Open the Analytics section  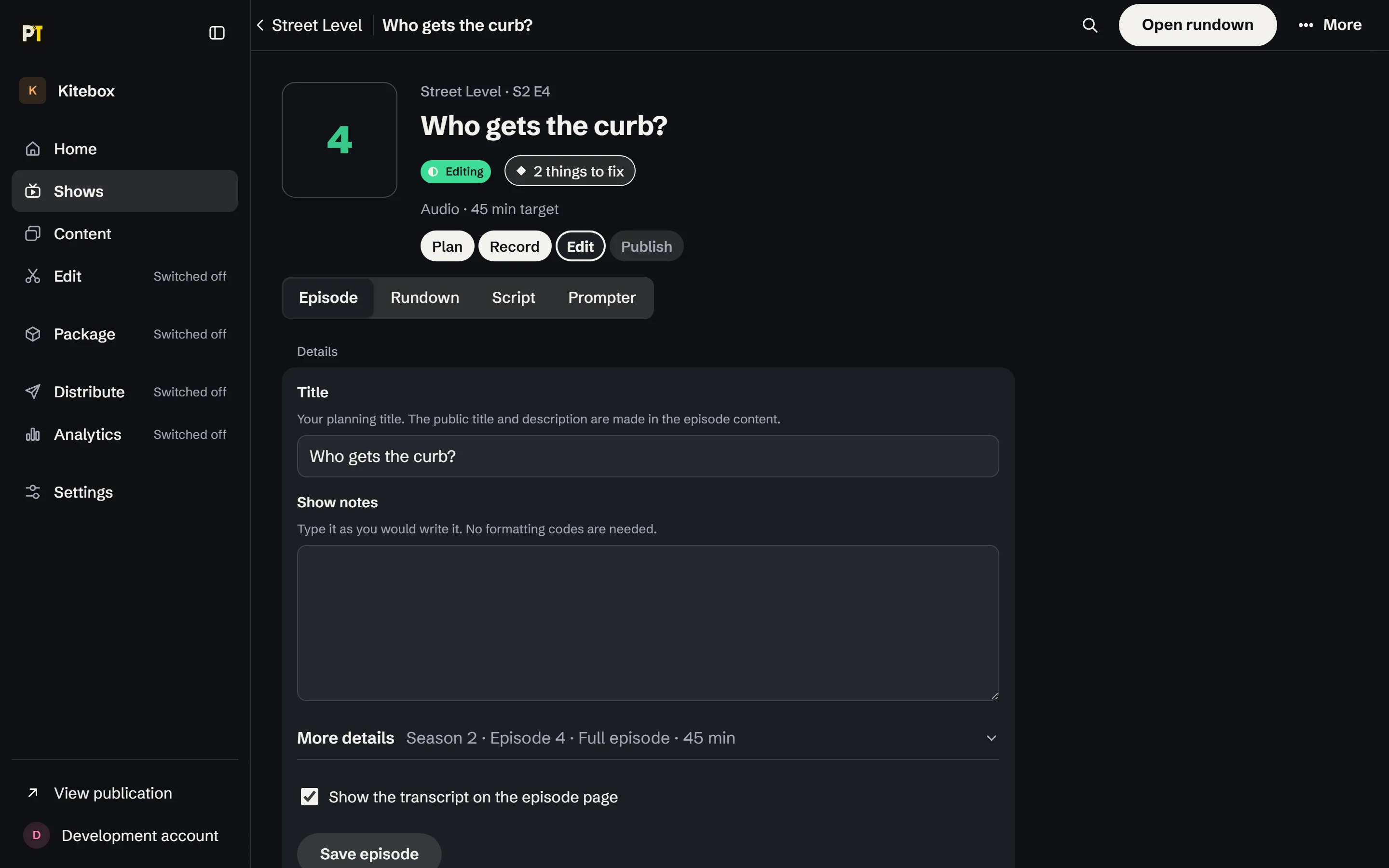point(124,434)
